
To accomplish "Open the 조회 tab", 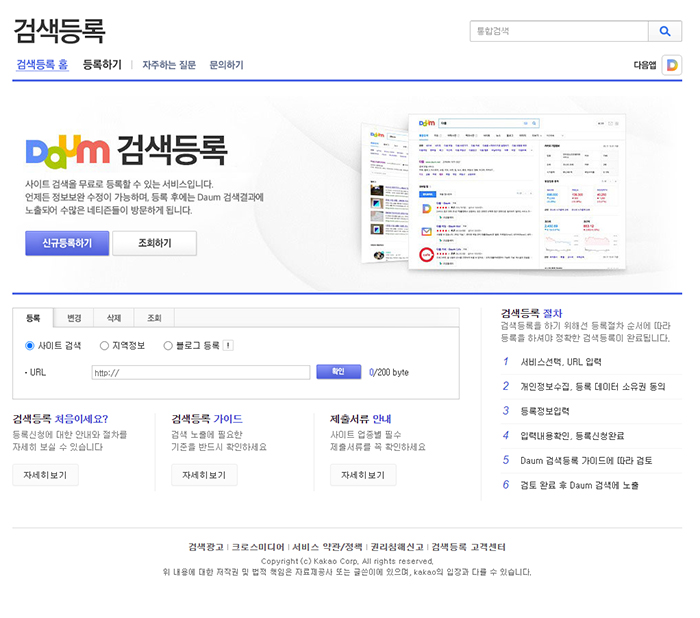I will (x=154, y=318).
